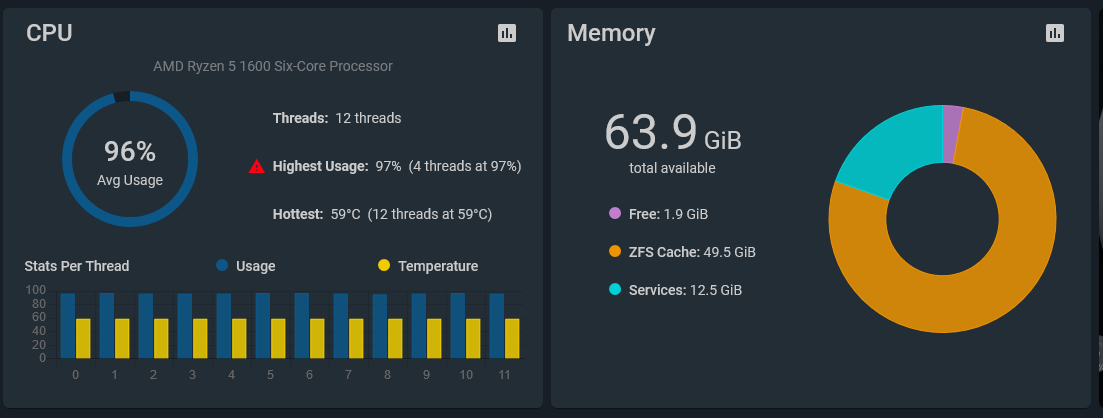Click the CPU widget title

49,33
